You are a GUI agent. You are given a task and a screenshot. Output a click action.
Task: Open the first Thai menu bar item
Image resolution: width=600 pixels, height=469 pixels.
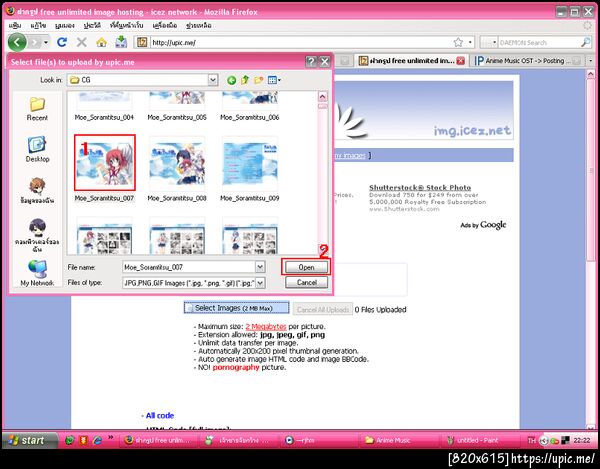point(15,26)
